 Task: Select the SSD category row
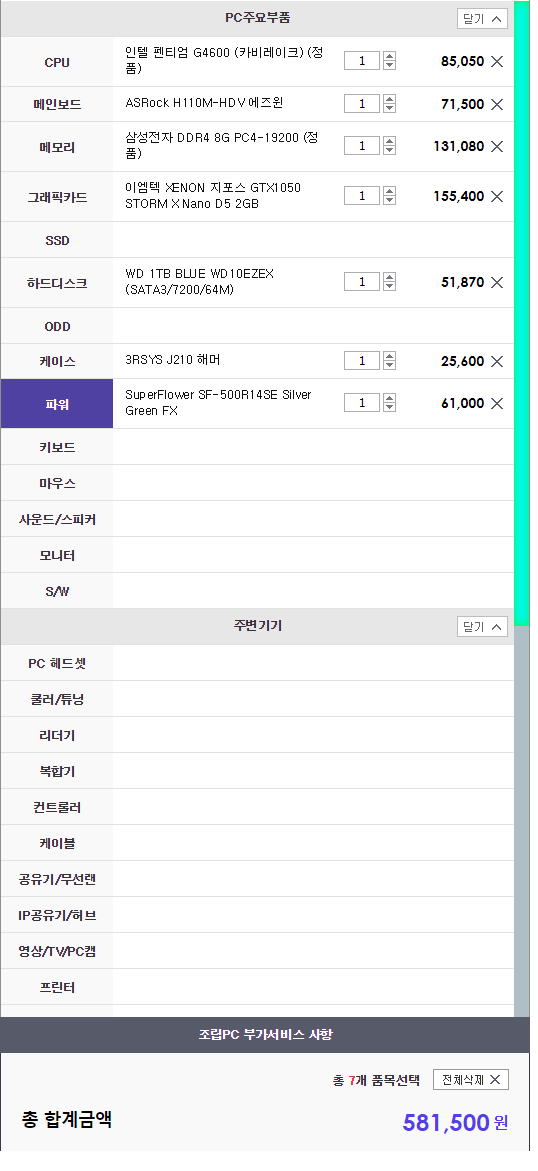[x=257, y=240]
